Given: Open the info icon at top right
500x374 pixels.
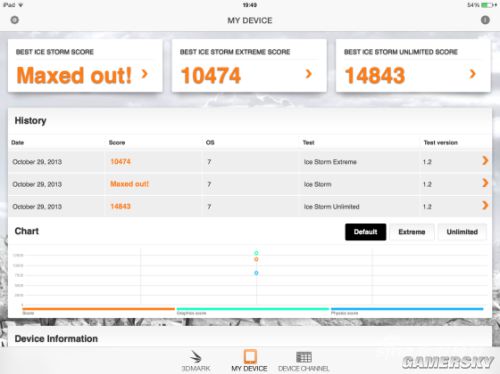Looking at the screenshot, I should pos(485,20).
